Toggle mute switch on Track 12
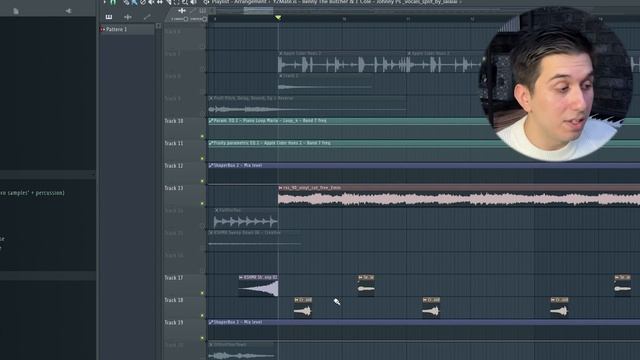This screenshot has width=640, height=360. point(202,181)
